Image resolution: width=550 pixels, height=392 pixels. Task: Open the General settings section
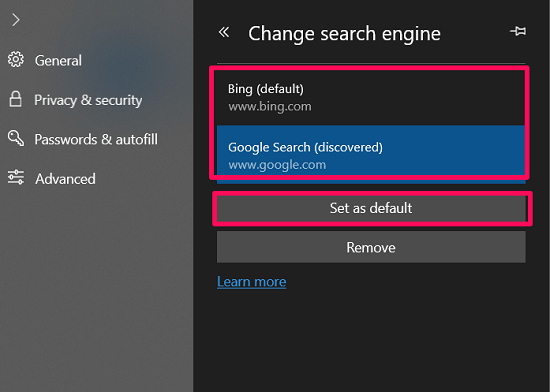(x=58, y=61)
